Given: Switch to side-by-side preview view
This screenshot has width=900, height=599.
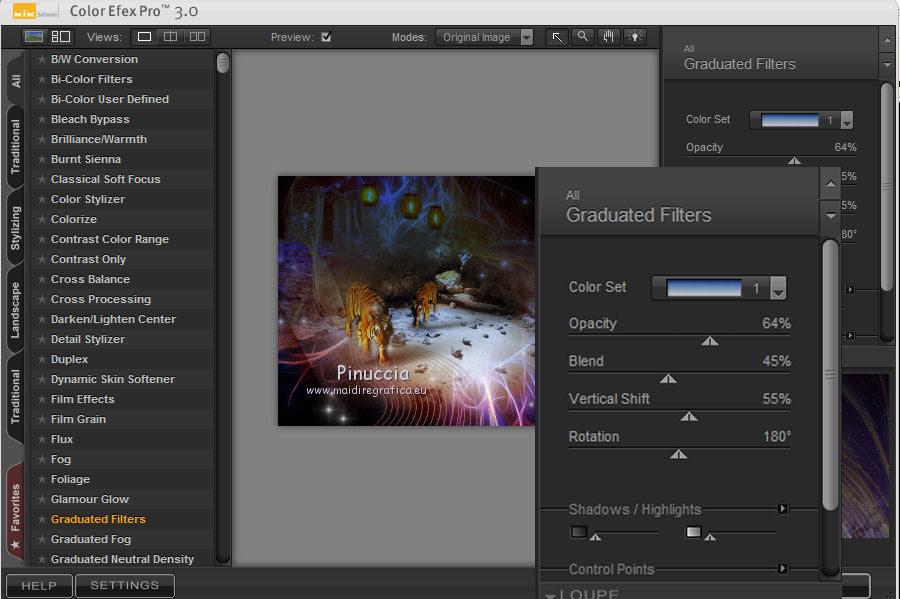Looking at the screenshot, I should (197, 37).
